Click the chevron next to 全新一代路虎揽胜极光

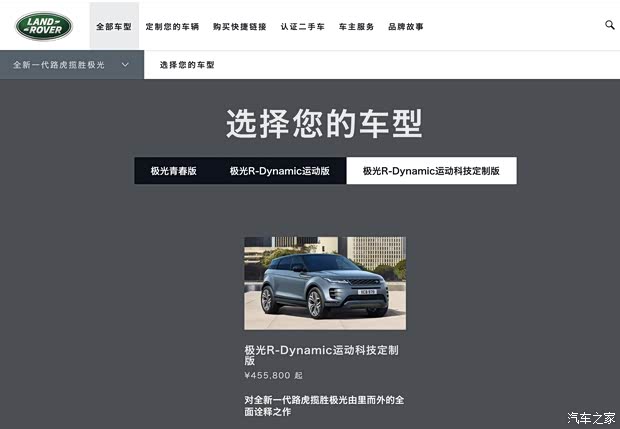click(125, 64)
